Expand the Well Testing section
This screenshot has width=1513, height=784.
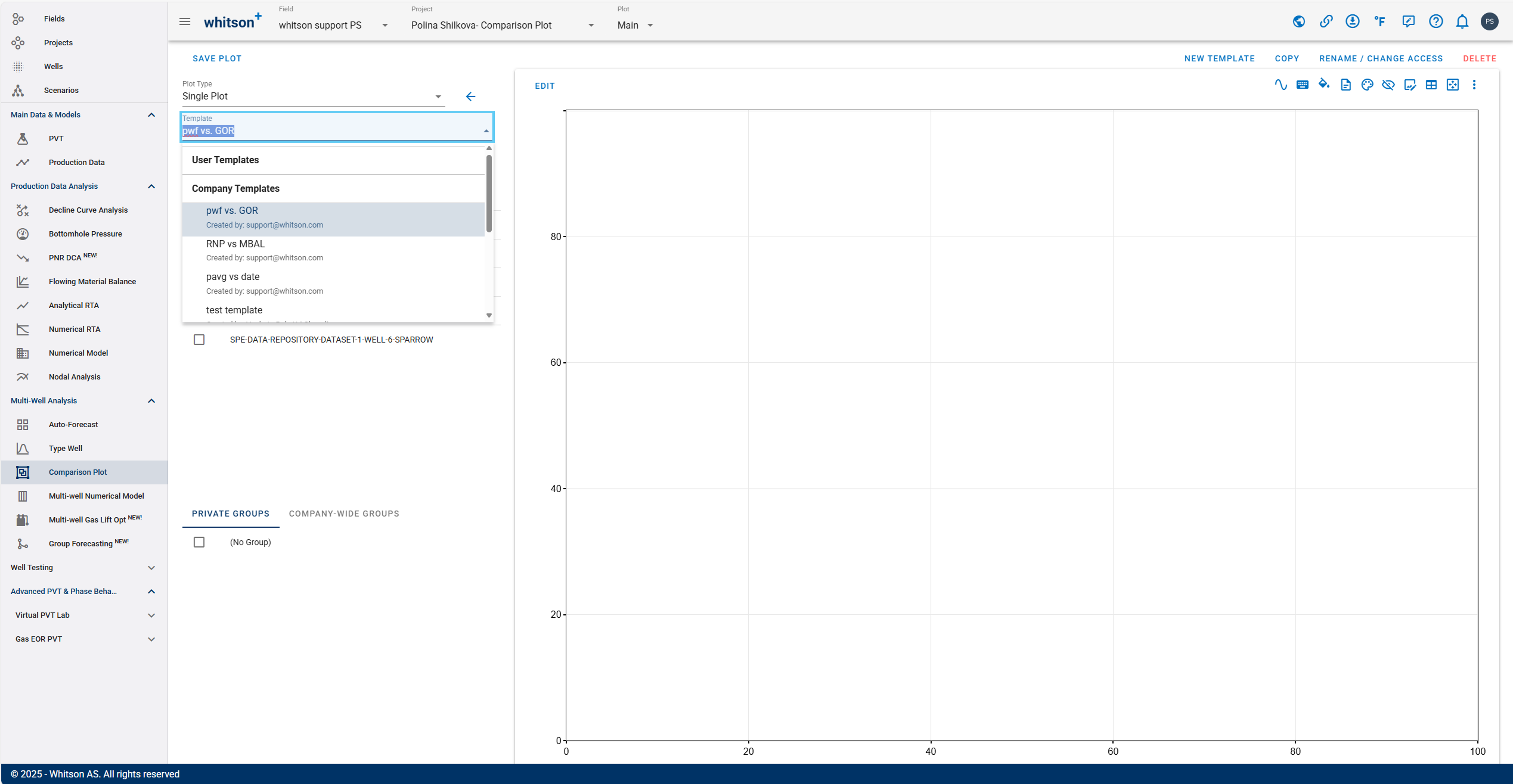pos(151,568)
